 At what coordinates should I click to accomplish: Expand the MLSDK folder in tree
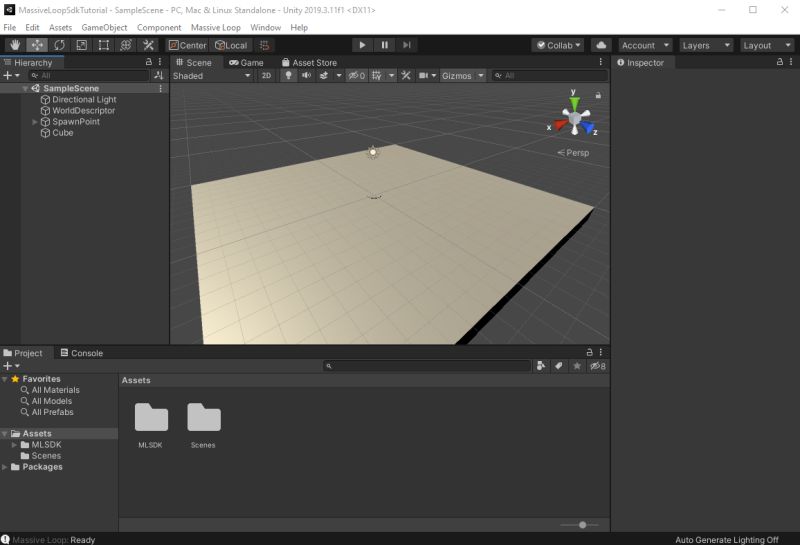click(x=14, y=444)
